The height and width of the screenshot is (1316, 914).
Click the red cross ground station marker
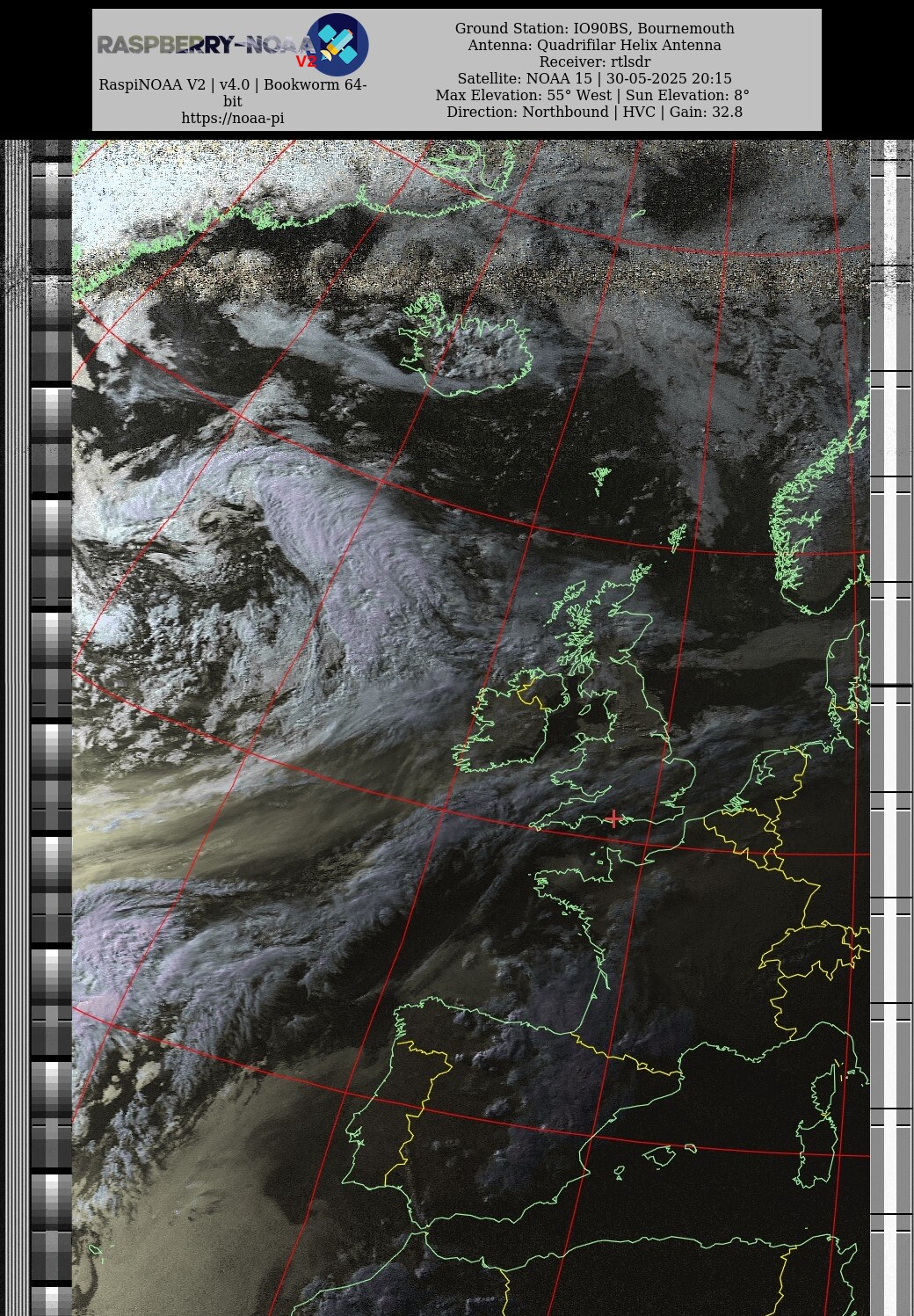coord(613,819)
